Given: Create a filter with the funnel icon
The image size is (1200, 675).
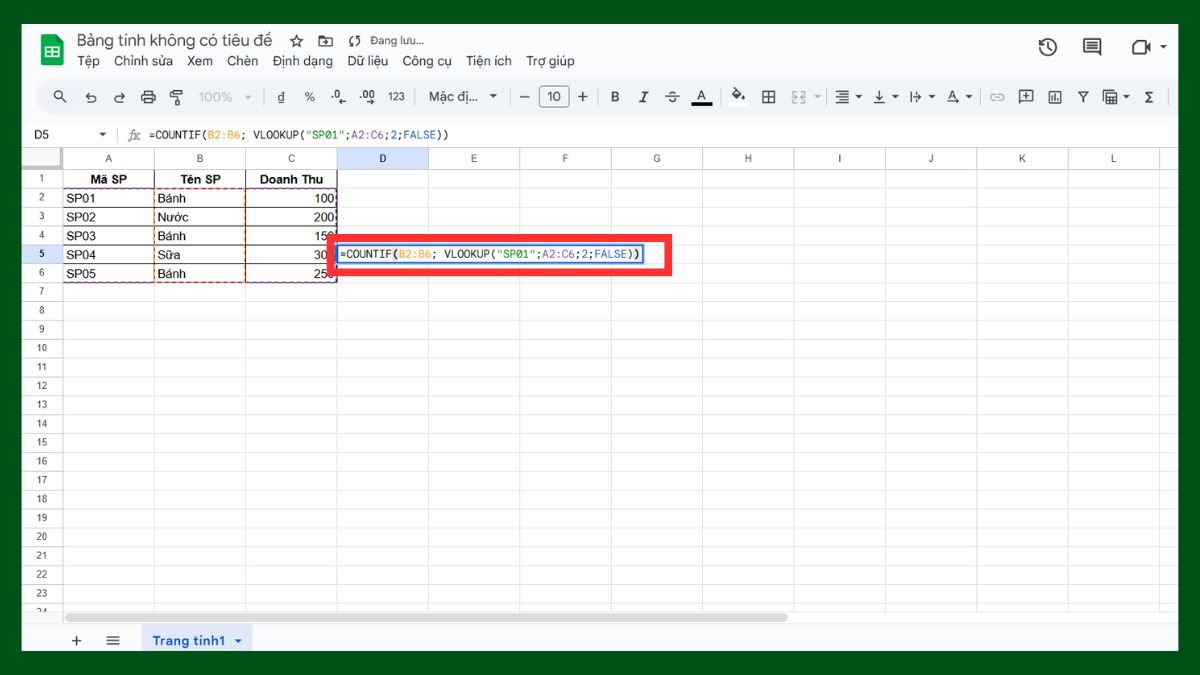Looking at the screenshot, I should 1083,97.
